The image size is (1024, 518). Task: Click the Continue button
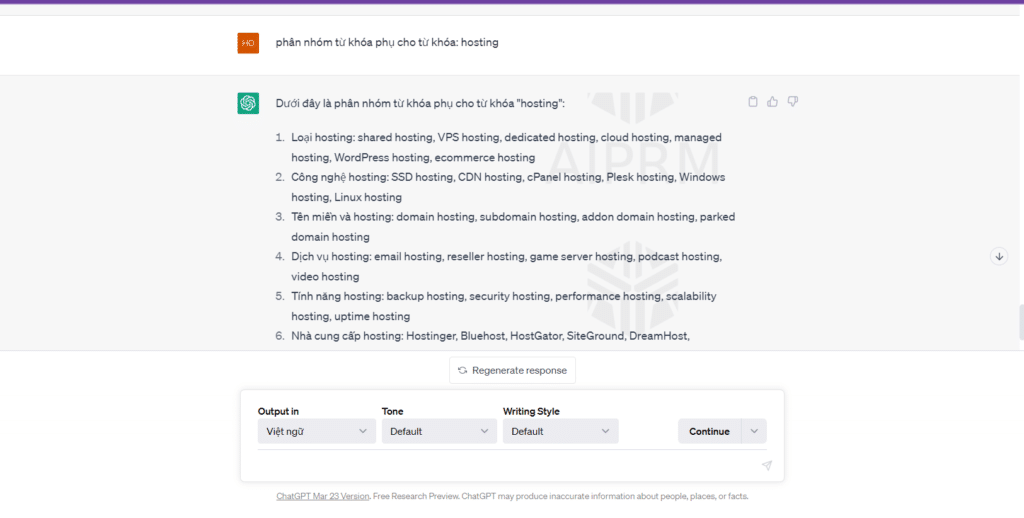point(709,431)
